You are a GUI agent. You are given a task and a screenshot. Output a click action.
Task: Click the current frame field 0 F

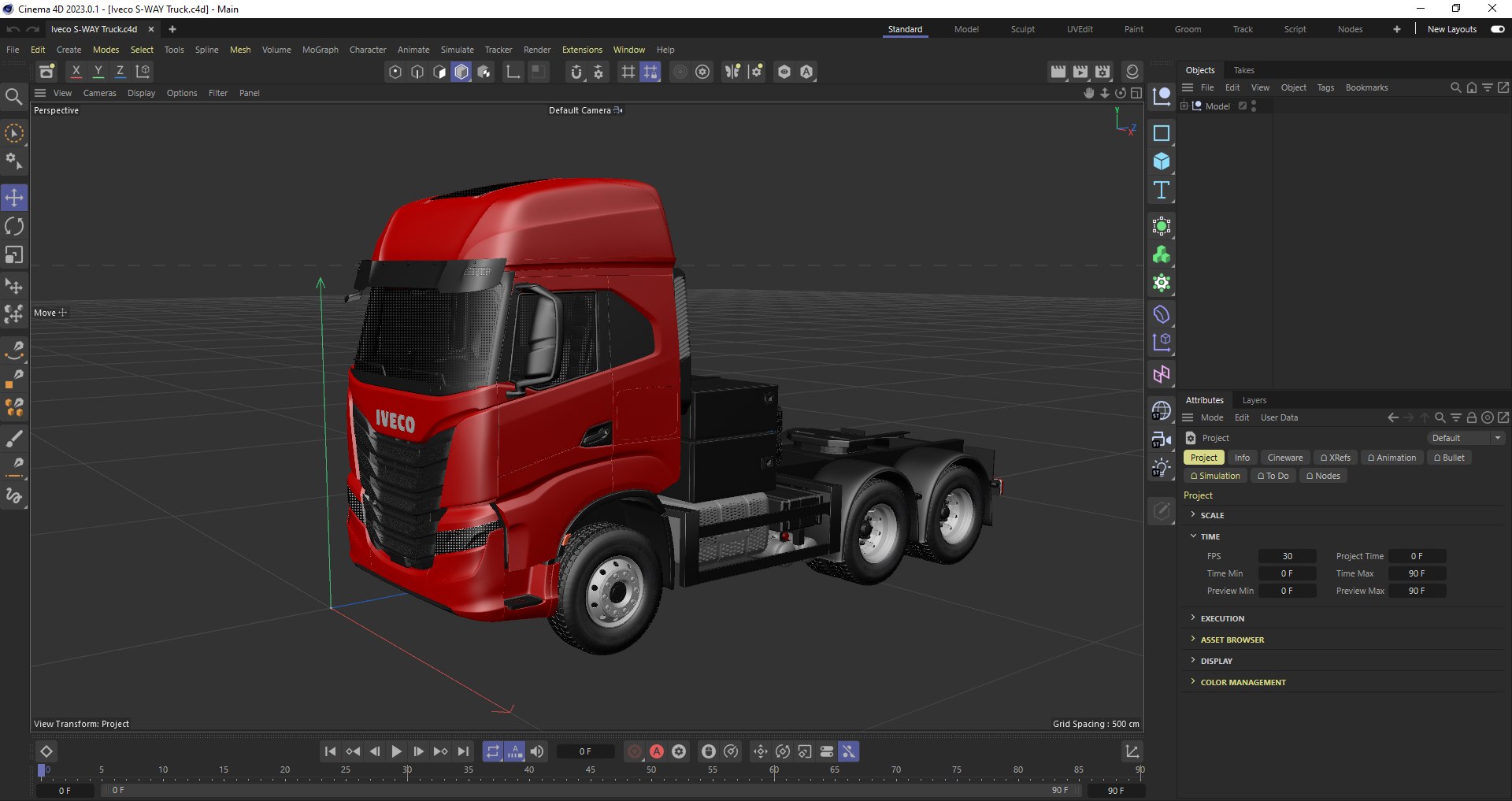coord(585,751)
